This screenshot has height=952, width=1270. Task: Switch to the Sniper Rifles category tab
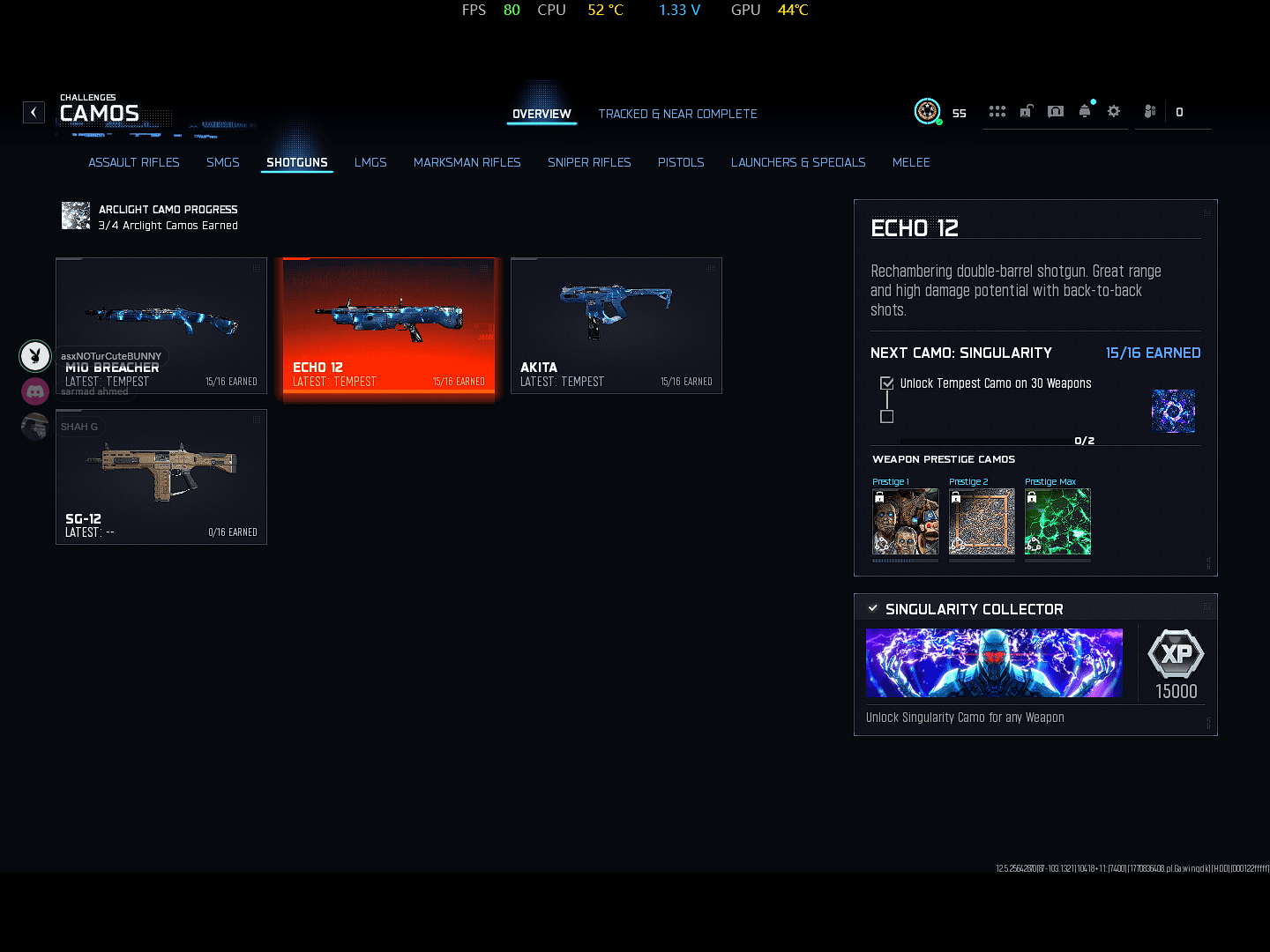tap(589, 163)
